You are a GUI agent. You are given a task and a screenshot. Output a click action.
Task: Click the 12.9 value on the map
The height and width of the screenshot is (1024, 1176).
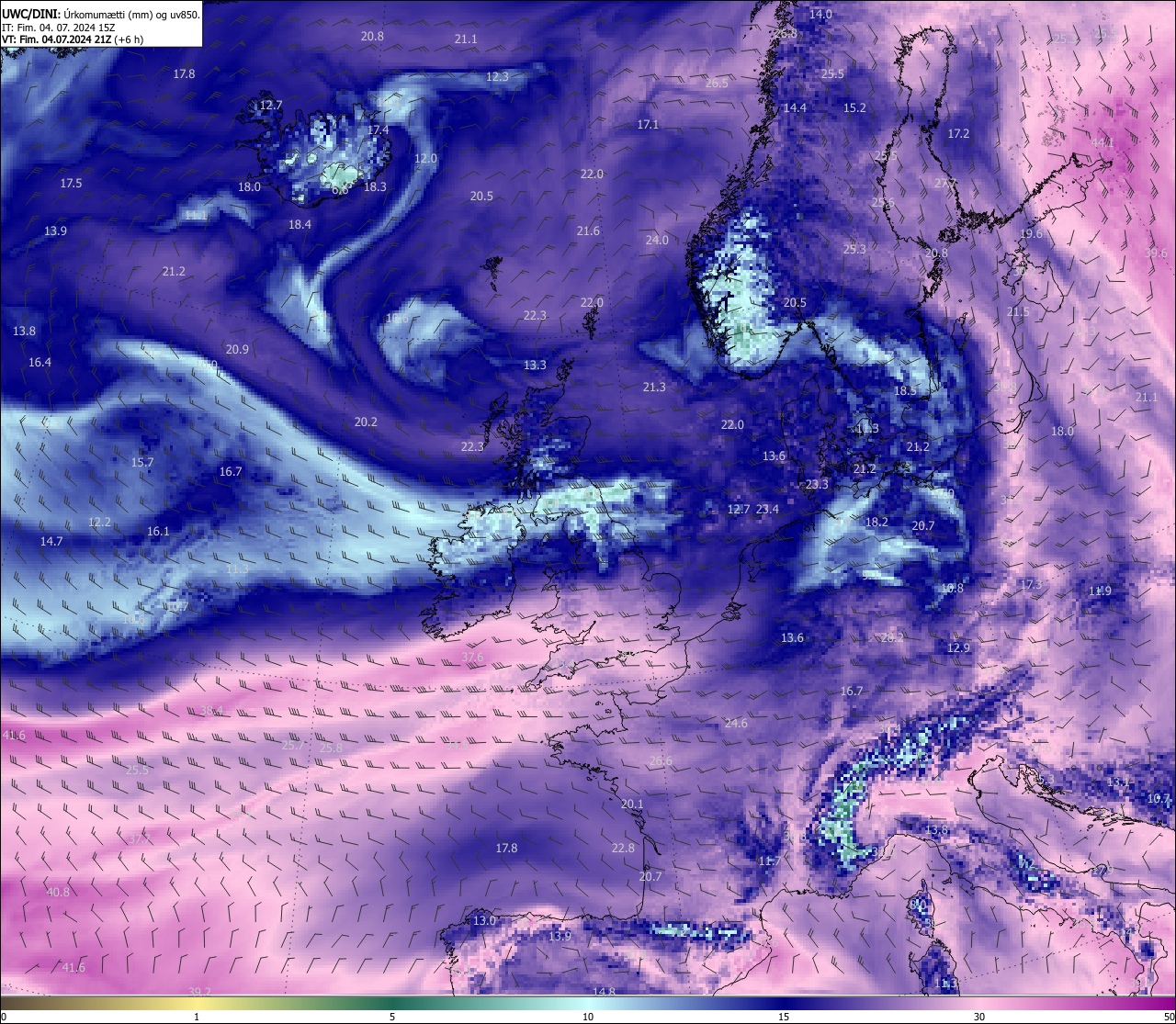958,648
